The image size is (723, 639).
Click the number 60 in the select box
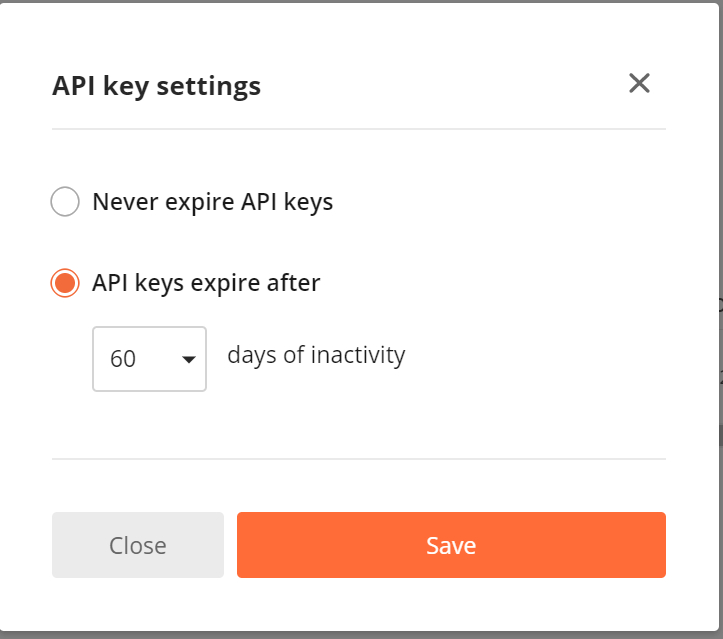123,359
